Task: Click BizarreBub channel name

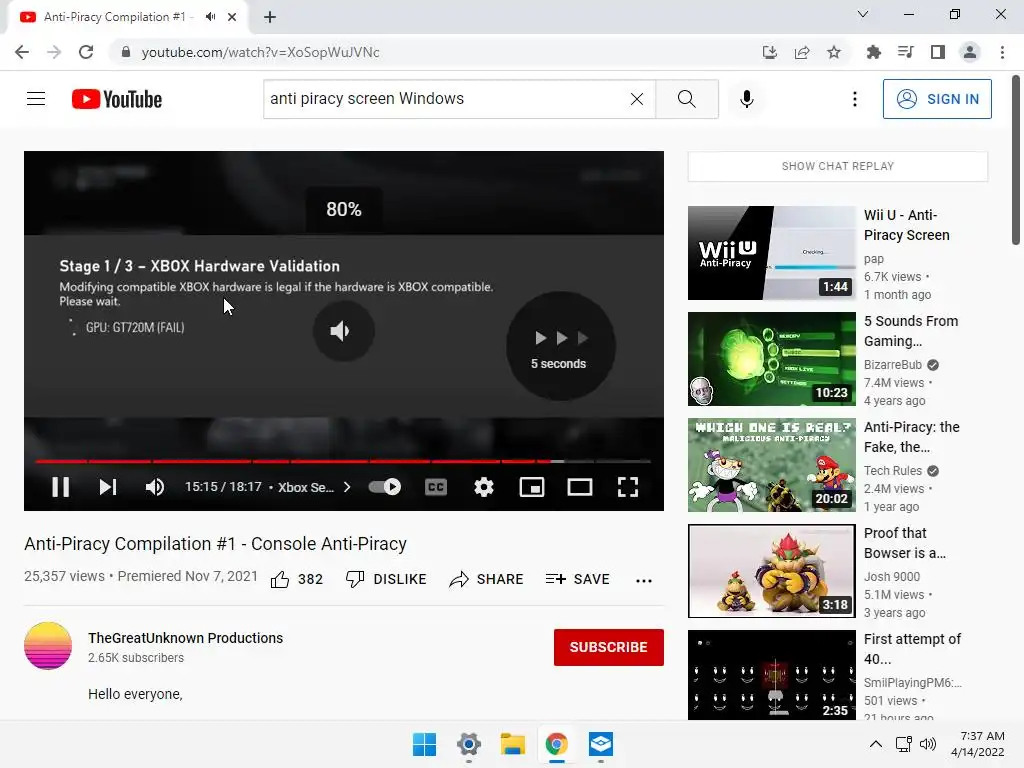Action: 893,364
